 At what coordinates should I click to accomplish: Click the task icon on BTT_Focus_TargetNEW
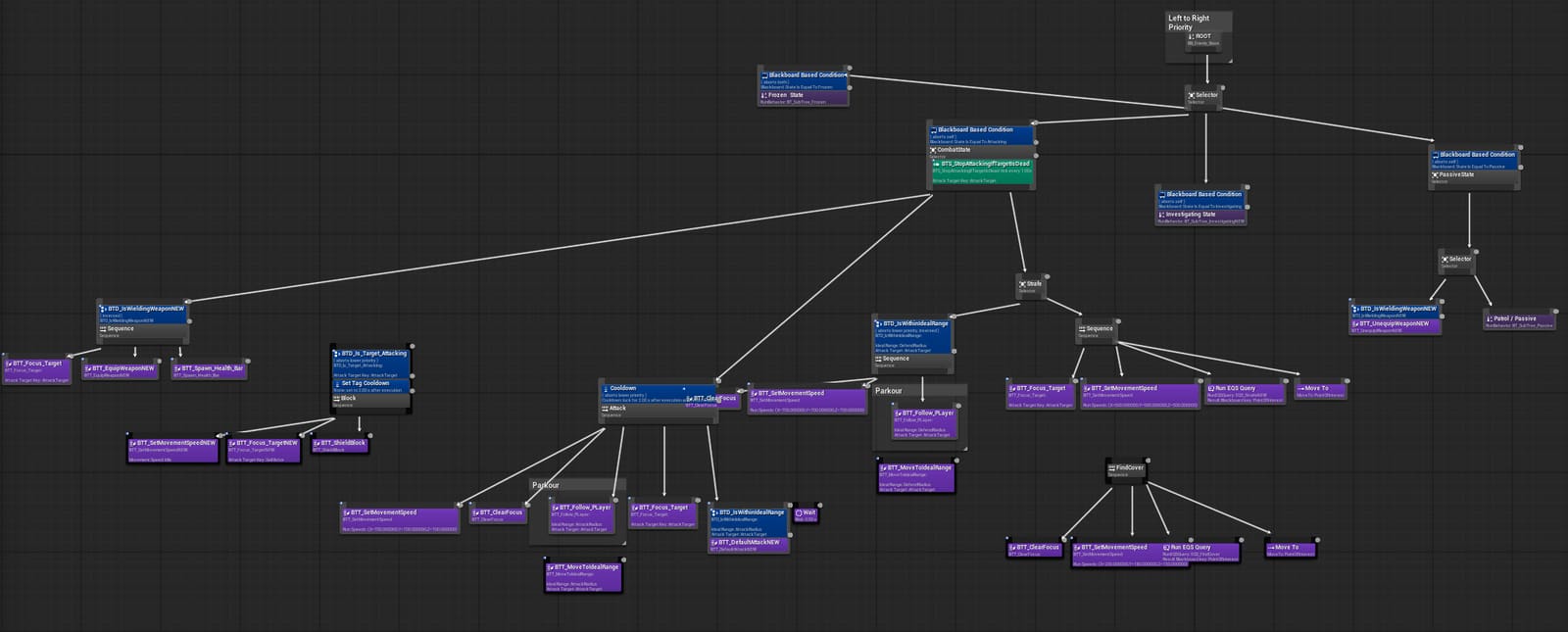(x=231, y=443)
